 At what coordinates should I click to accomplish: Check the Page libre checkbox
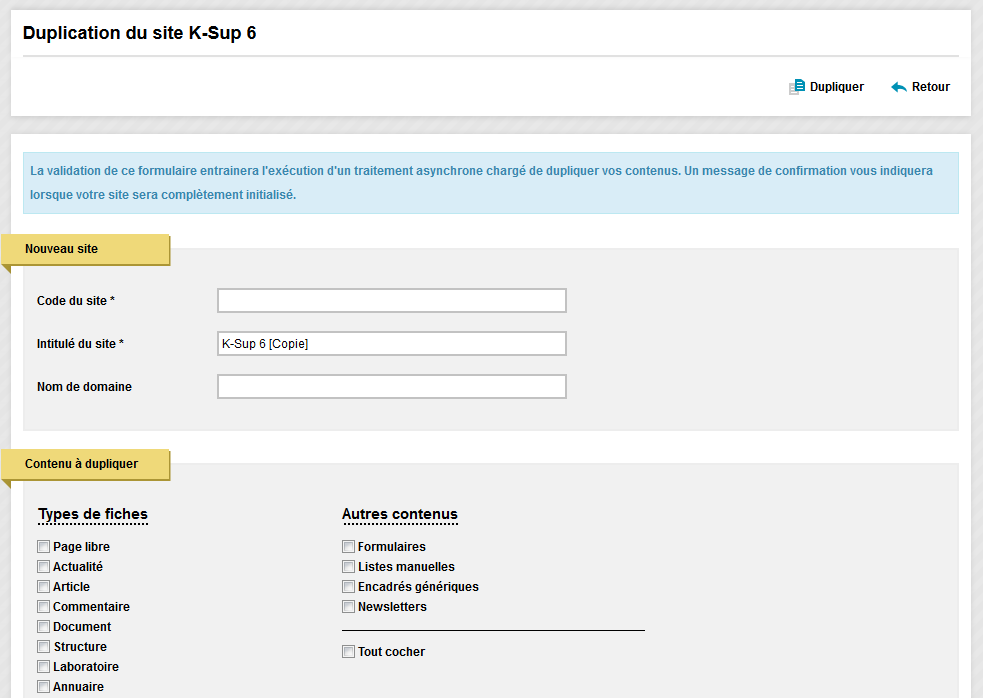pos(43,547)
